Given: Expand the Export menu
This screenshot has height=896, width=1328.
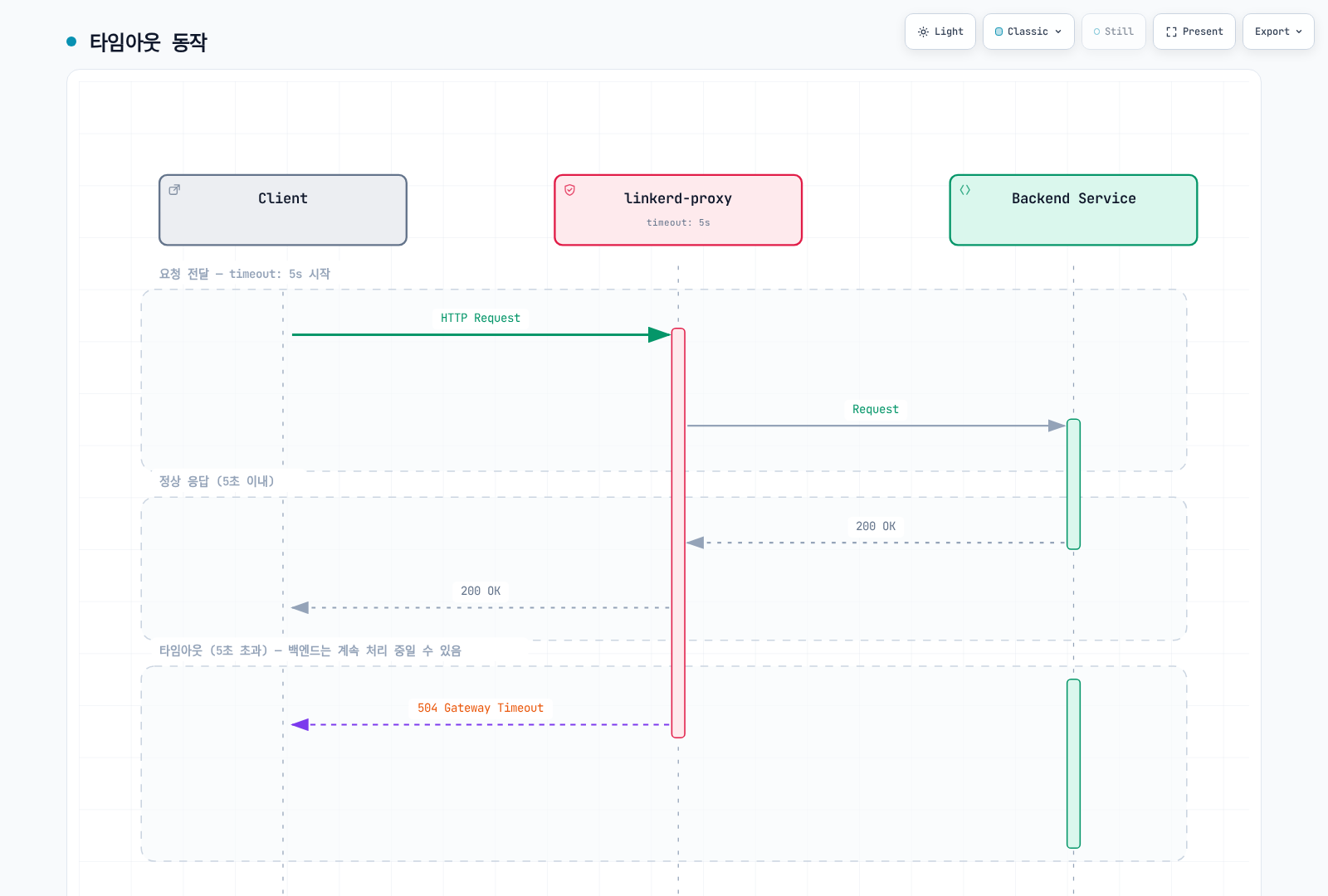Looking at the screenshot, I should pyautogui.click(x=1278, y=32).
